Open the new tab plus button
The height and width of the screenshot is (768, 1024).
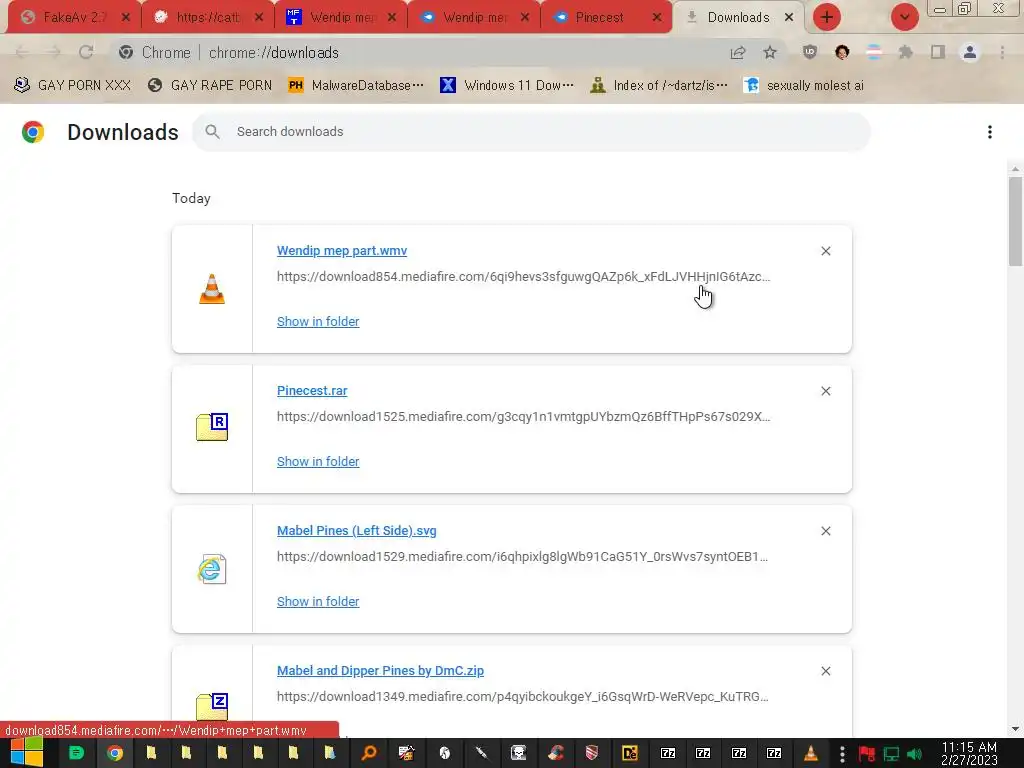tap(826, 18)
